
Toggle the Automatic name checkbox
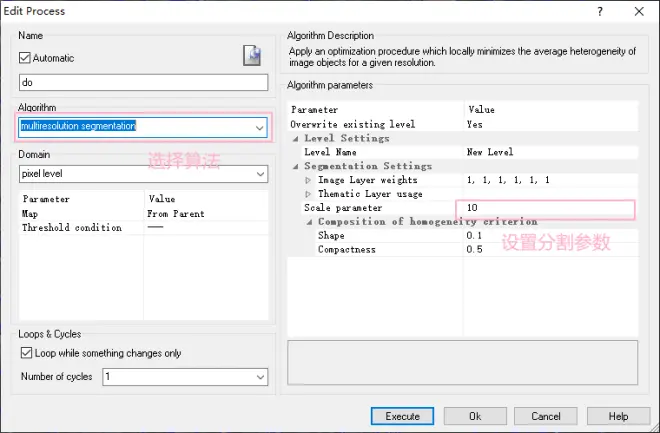point(25,58)
